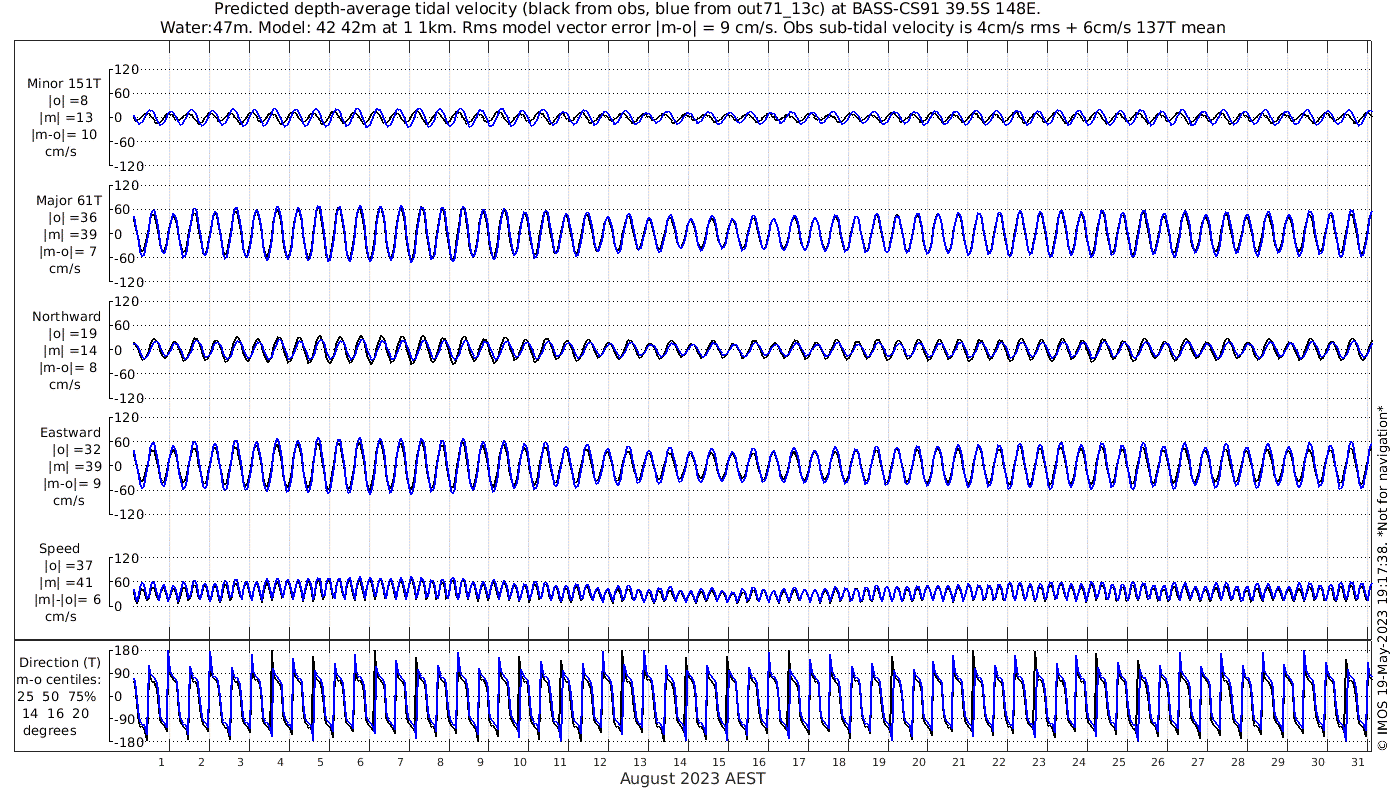Click the '180' tick on the Direction axis
The height and width of the screenshot is (800, 1400).
click(124, 652)
